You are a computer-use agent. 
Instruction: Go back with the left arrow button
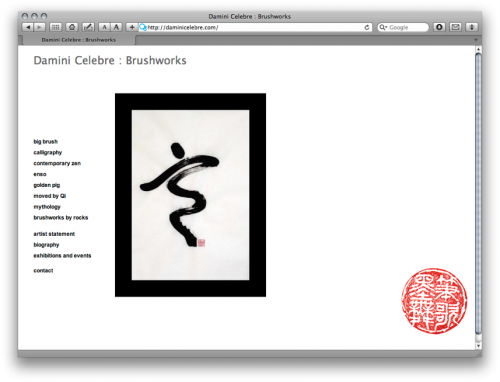pos(28,27)
